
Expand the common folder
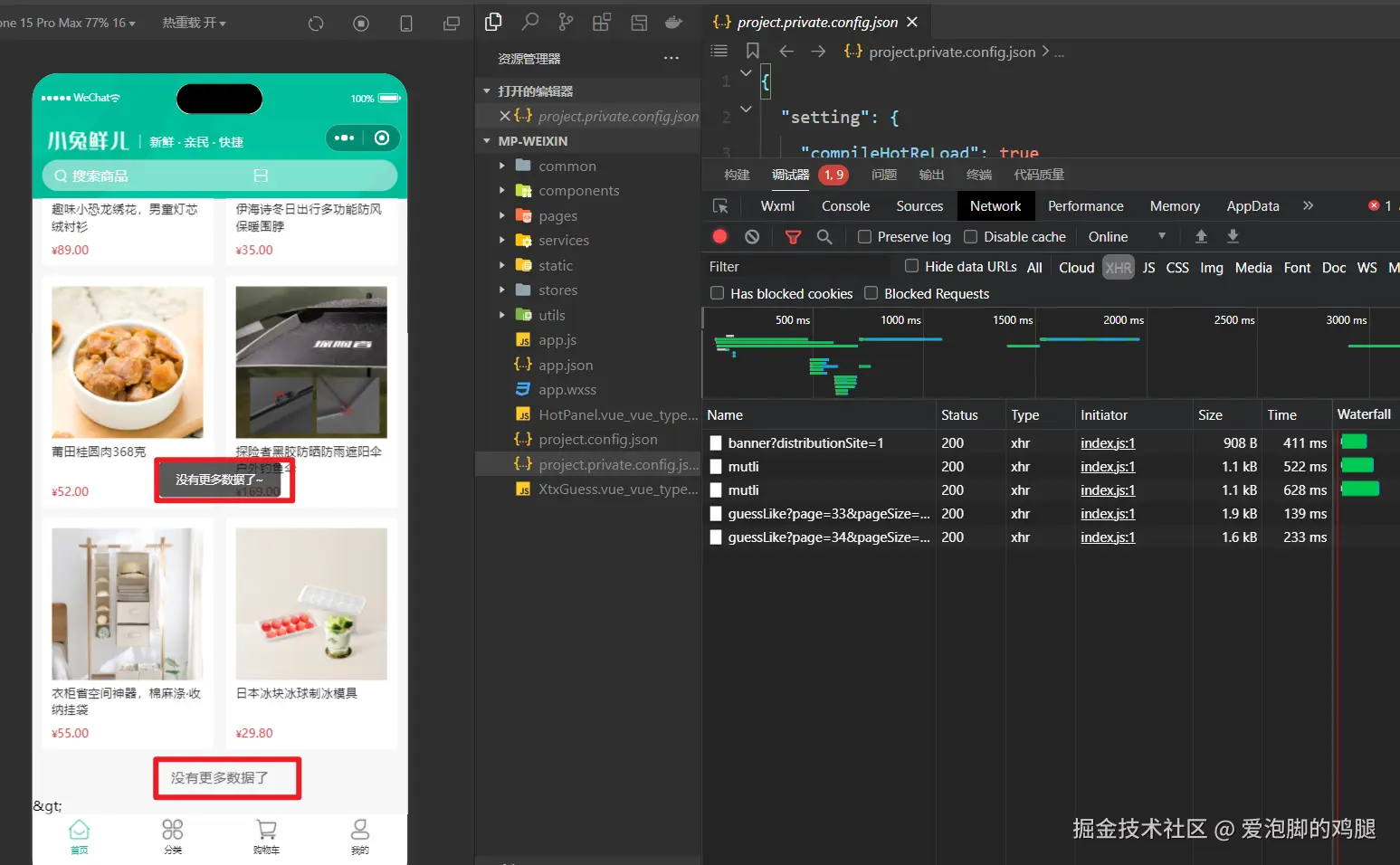[502, 166]
